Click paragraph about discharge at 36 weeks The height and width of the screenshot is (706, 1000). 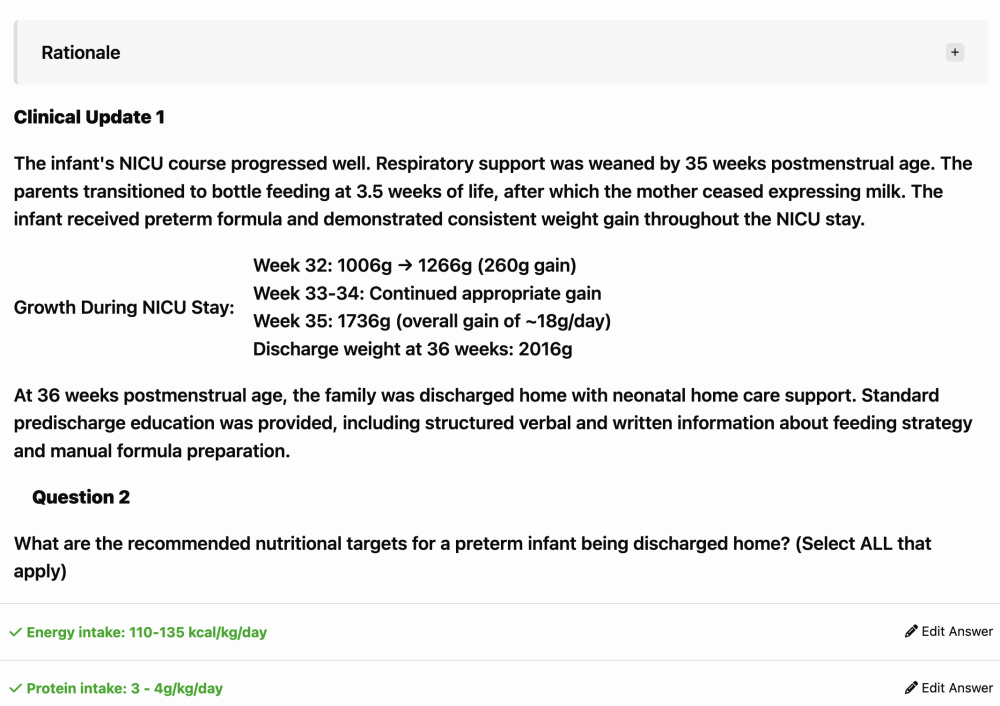pos(493,423)
